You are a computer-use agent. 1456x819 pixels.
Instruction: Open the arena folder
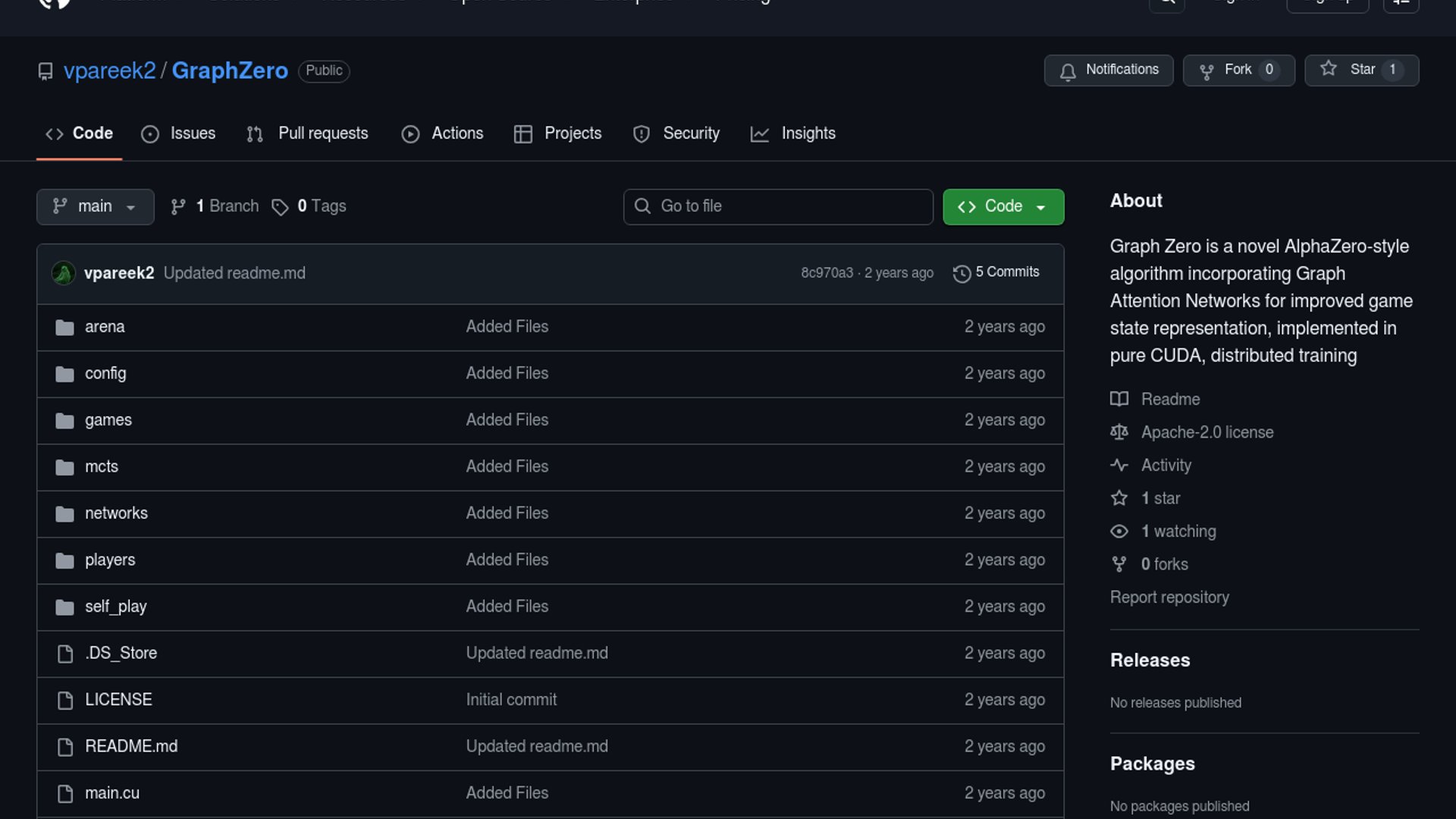[105, 327]
